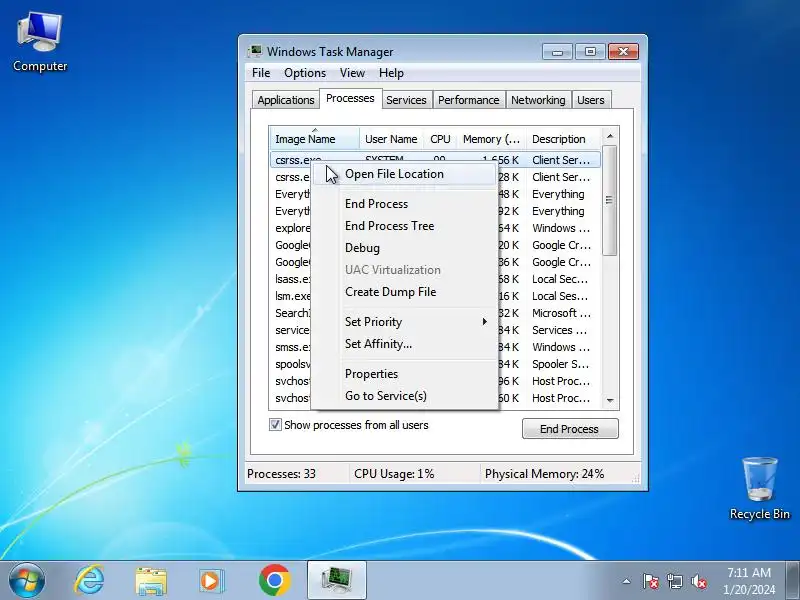Open the Action Center flag icon
The image size is (800, 600).
pos(650,581)
